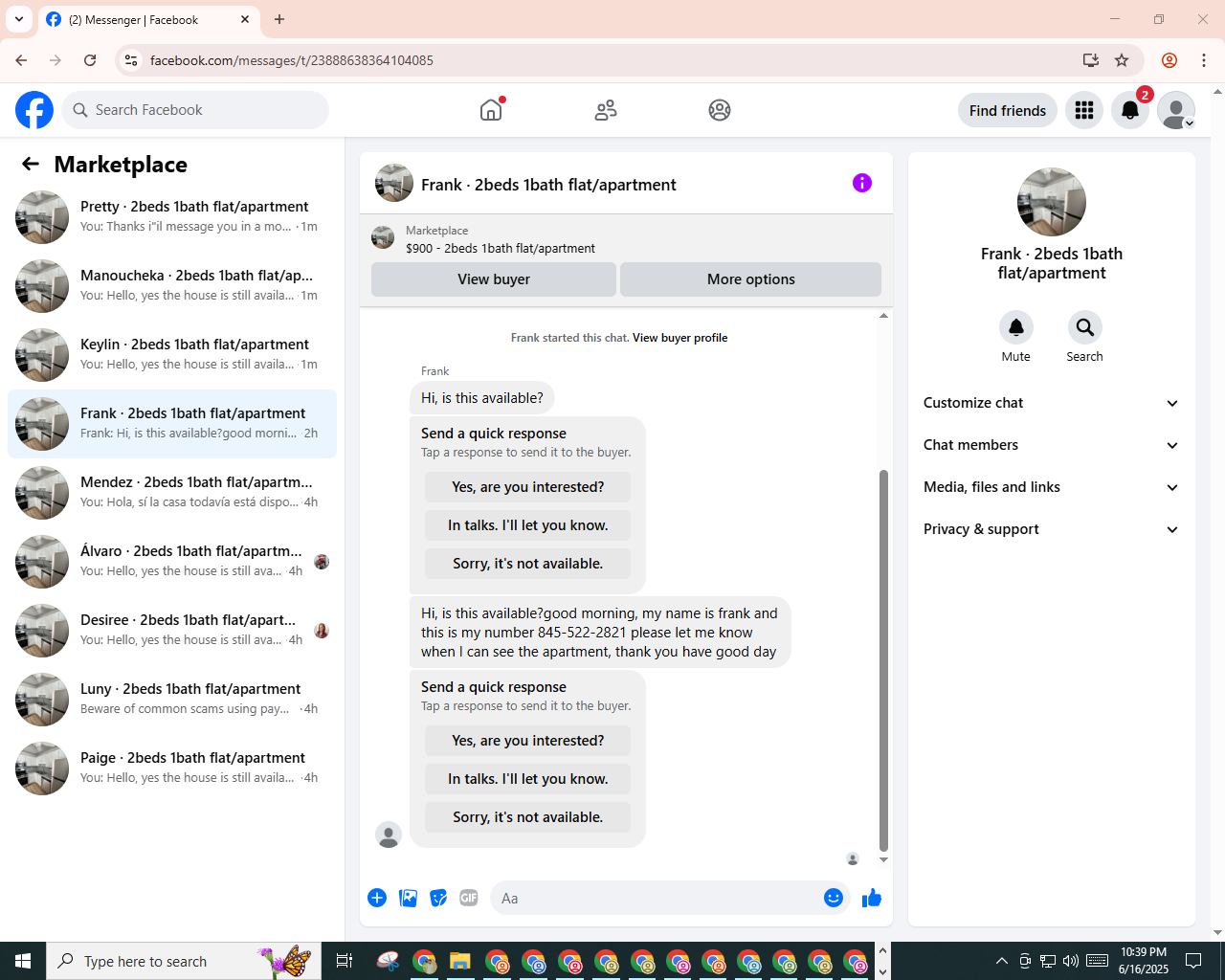This screenshot has width=1225, height=980.
Task: Send second "In talks. I'll let you know." response
Action: pyautogui.click(x=528, y=779)
